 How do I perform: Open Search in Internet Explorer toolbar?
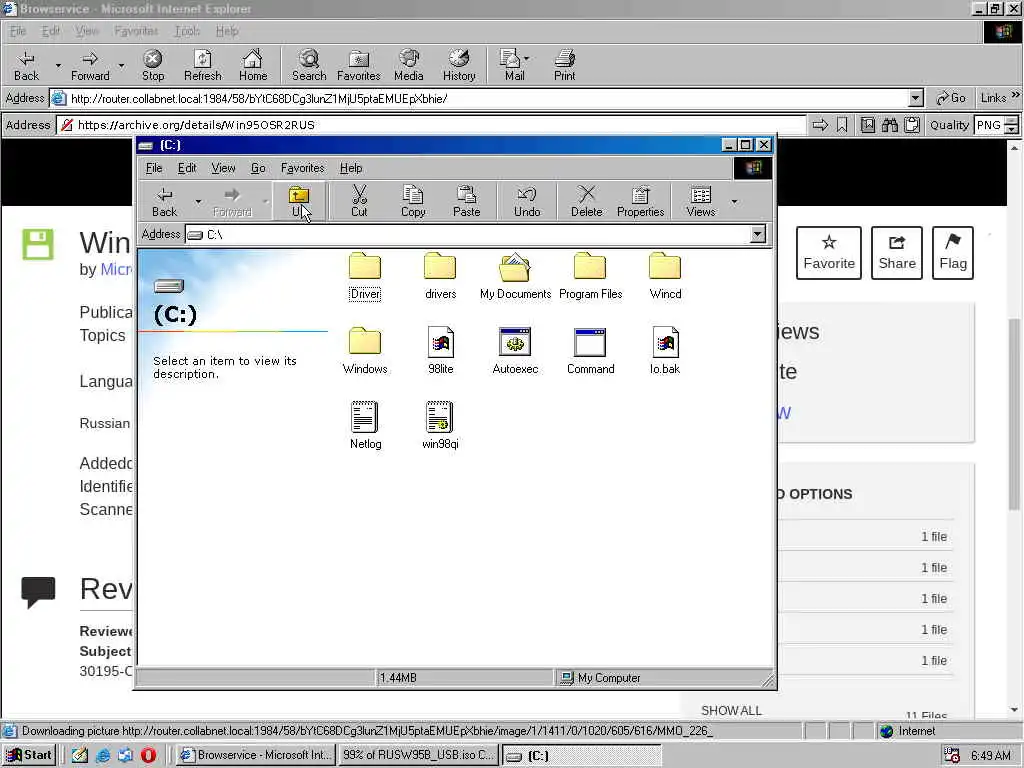(x=309, y=65)
